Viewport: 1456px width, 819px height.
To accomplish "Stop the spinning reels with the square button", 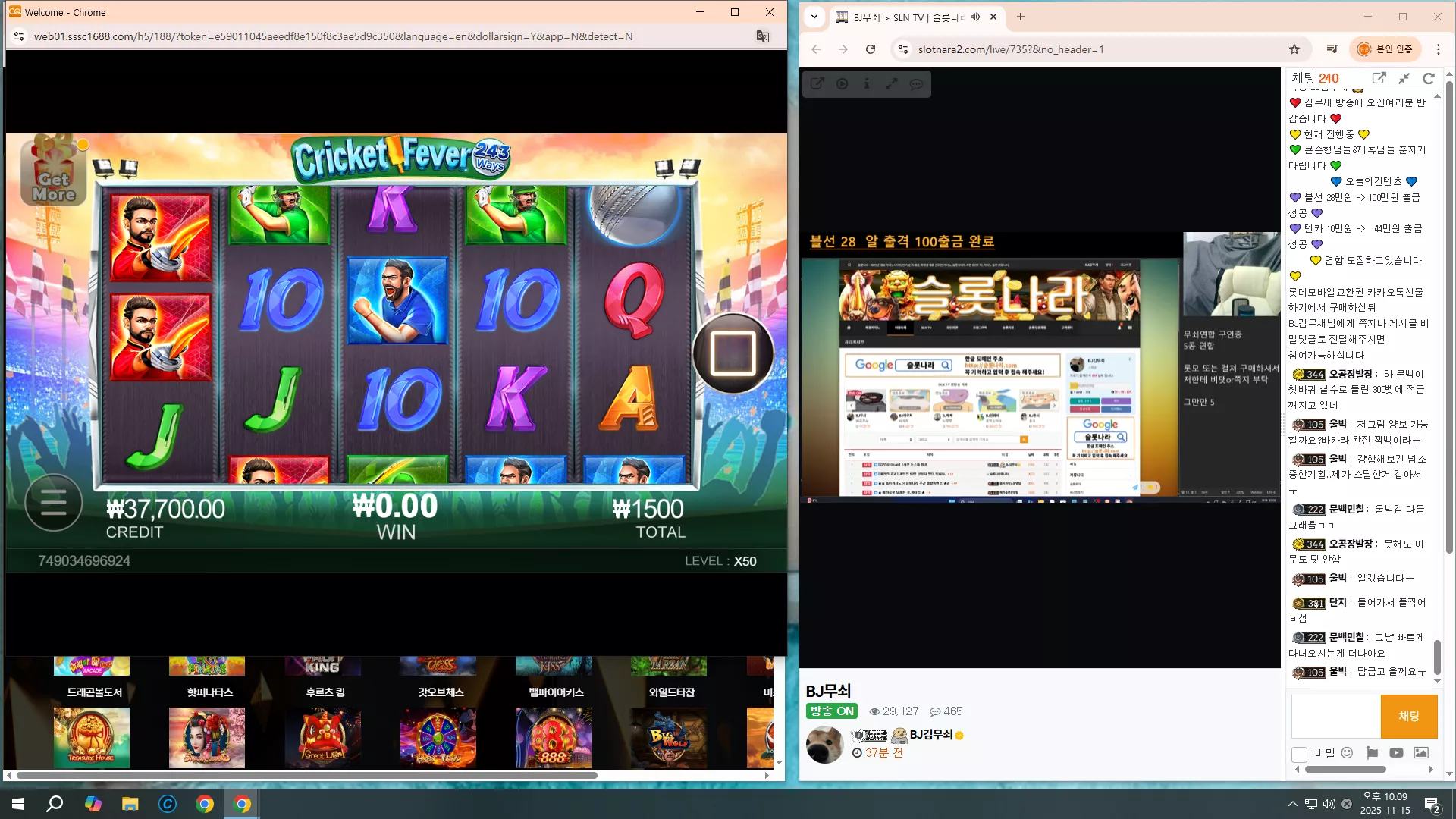I will tap(733, 353).
